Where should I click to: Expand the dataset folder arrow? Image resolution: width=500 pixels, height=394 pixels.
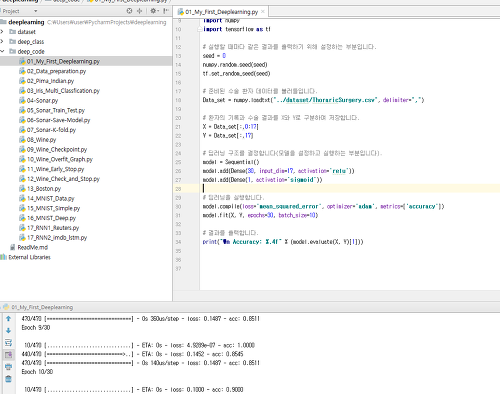click(x=2, y=32)
